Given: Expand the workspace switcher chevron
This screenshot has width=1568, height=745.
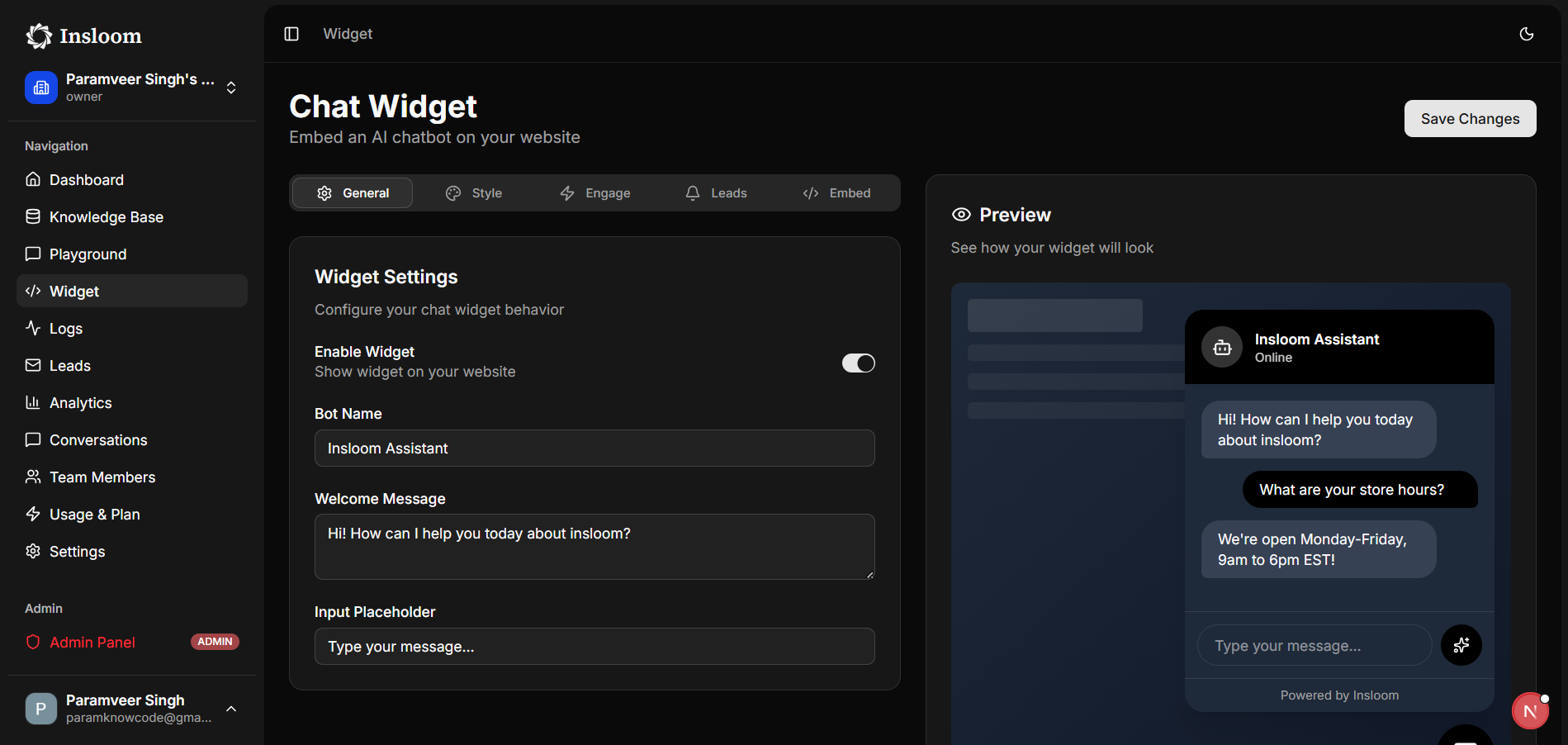Looking at the screenshot, I should point(231,88).
